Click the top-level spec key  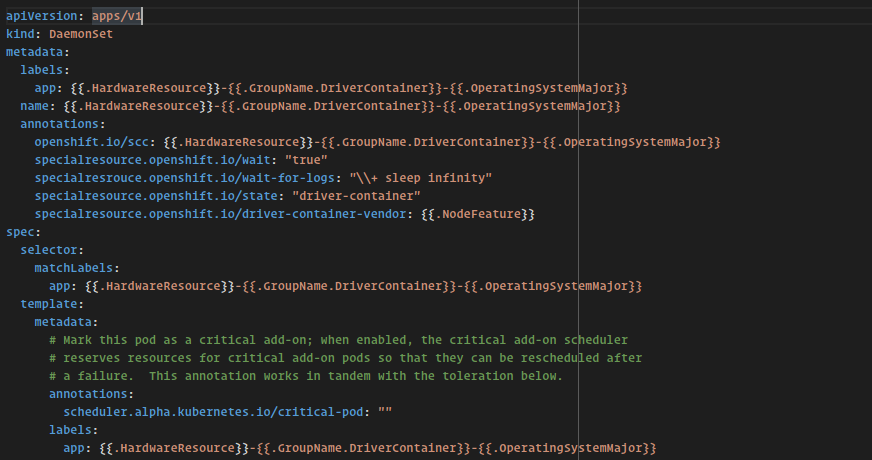20,232
